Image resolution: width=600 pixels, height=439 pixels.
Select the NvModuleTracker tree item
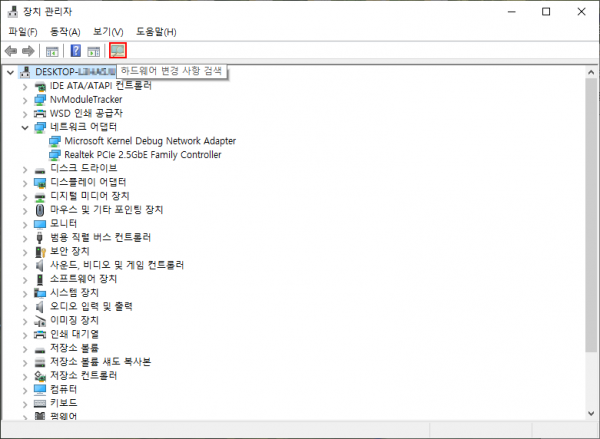(85, 100)
